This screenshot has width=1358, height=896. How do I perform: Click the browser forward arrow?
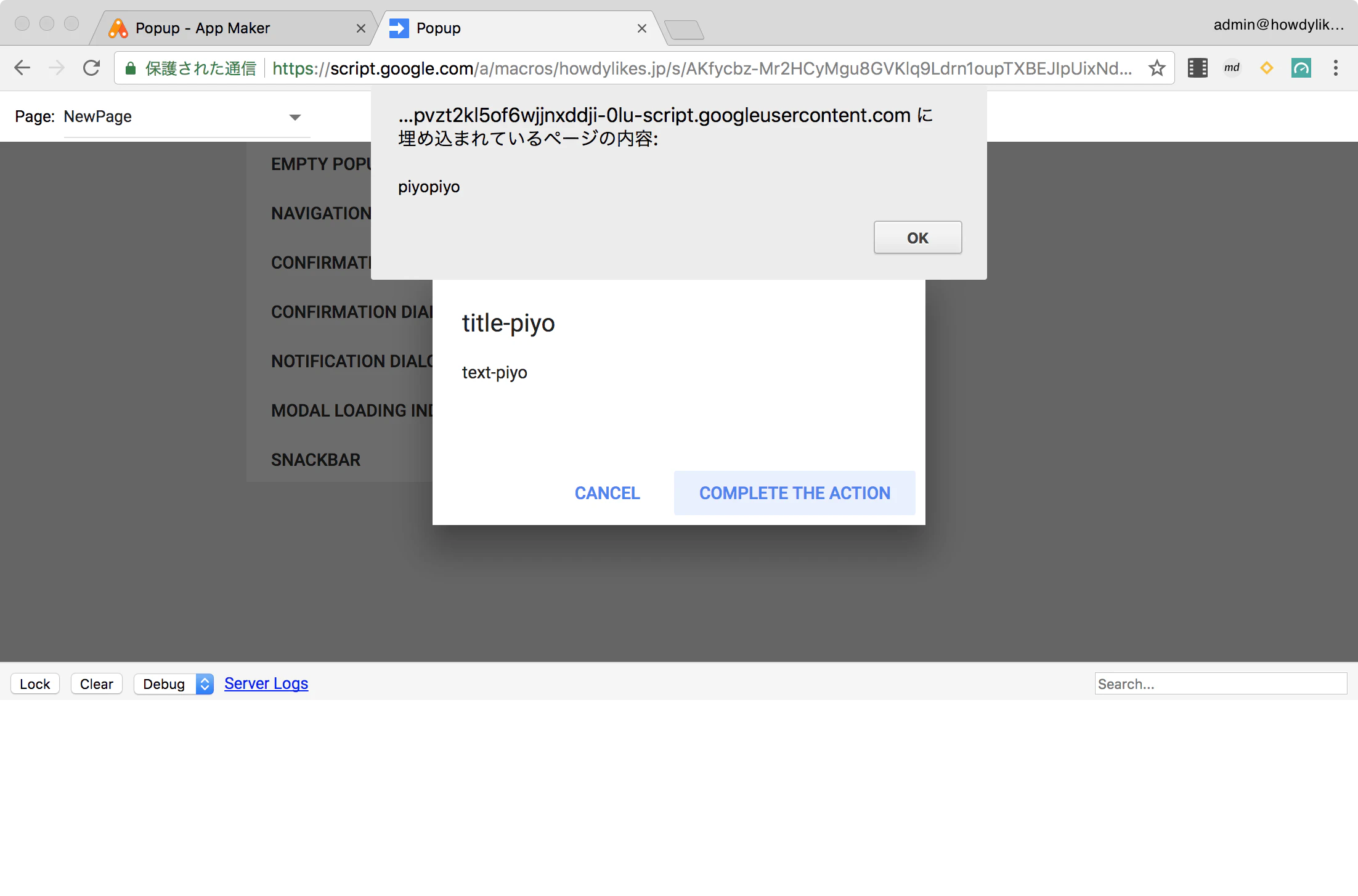[57, 68]
